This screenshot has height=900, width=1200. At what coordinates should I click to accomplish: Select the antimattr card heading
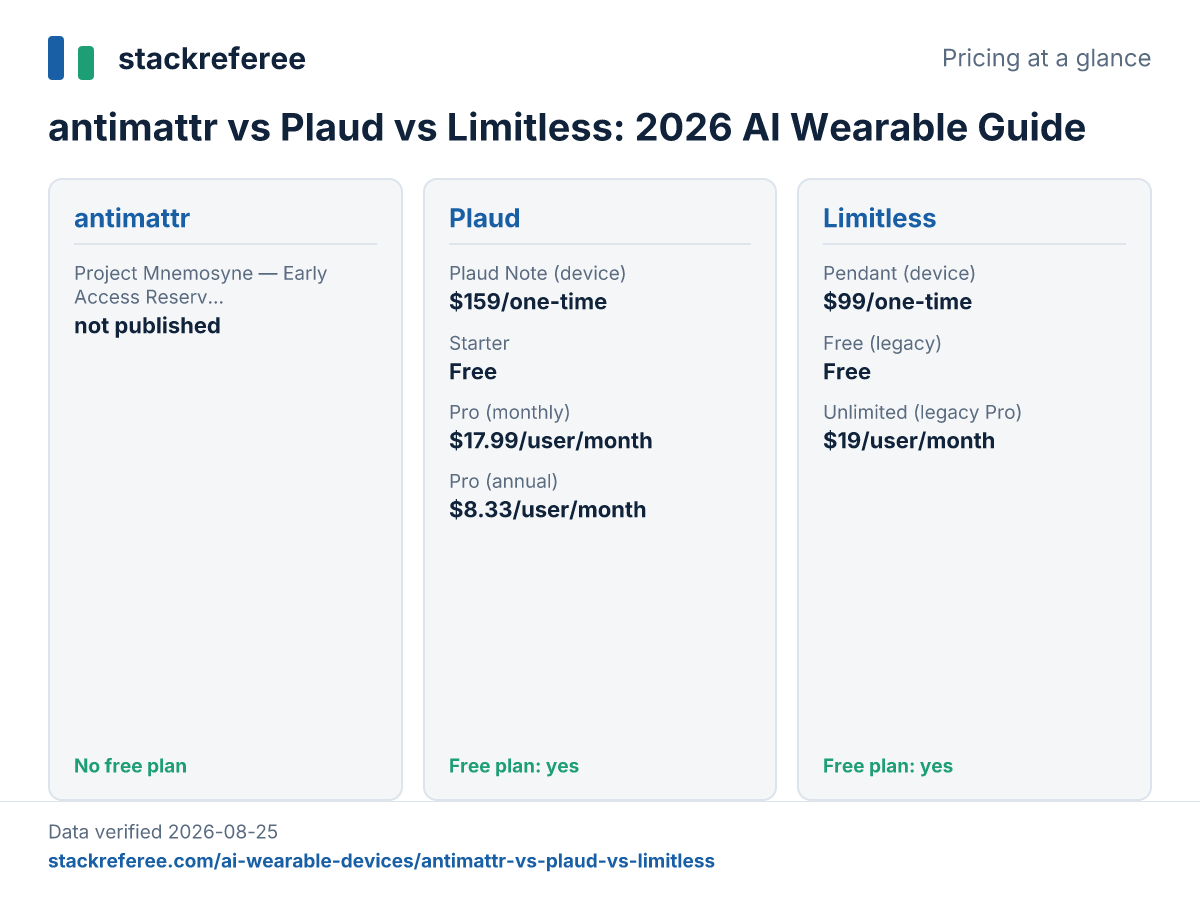coord(132,218)
